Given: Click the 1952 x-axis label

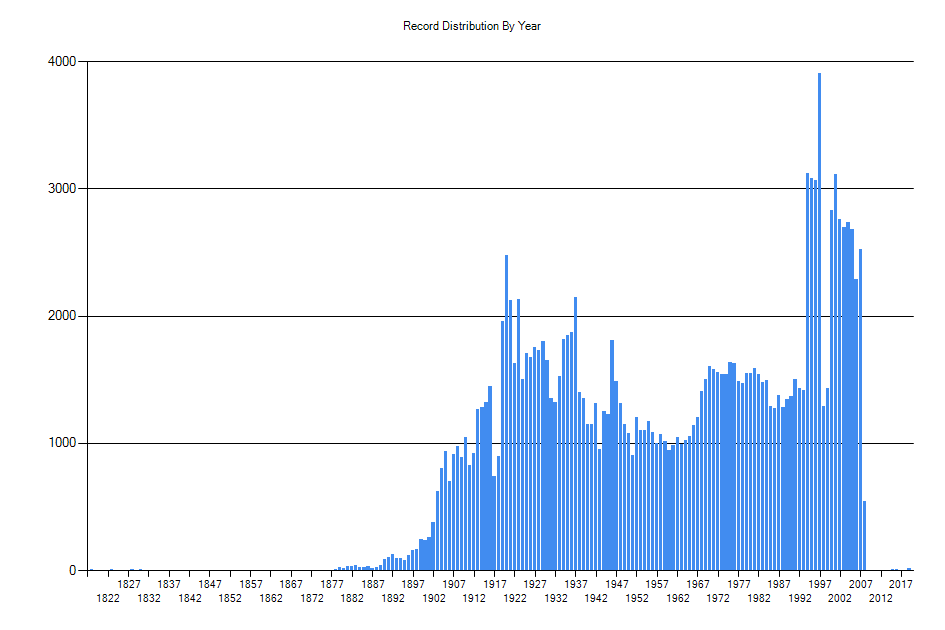Looking at the screenshot, I should [637, 598].
